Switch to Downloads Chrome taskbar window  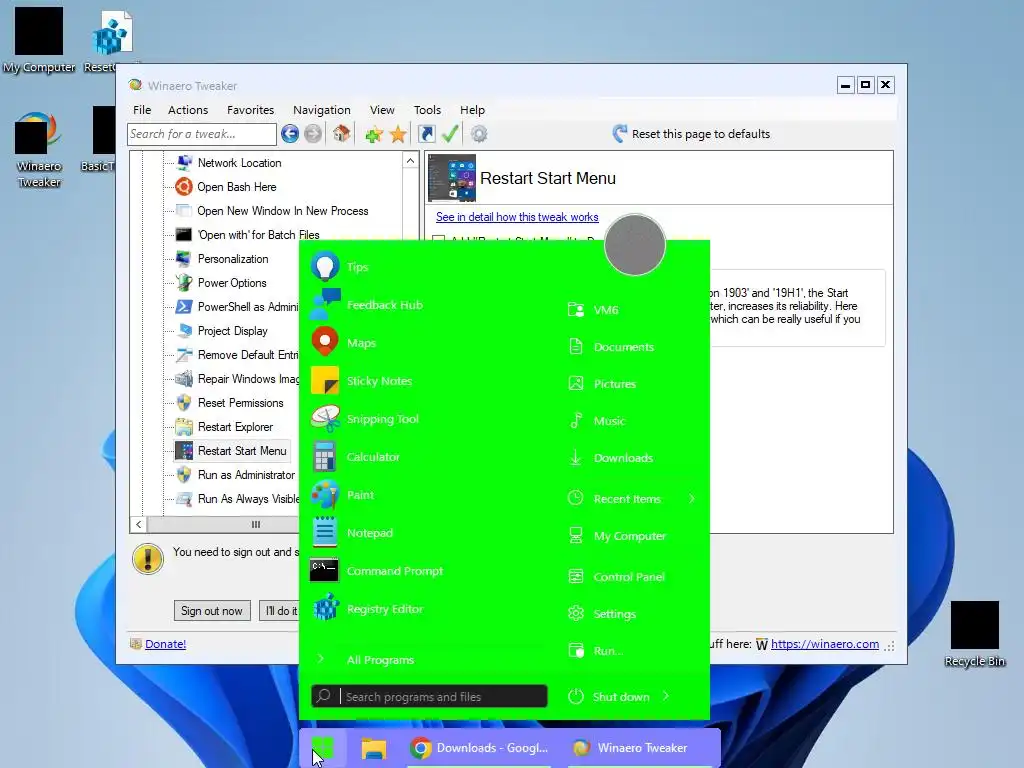point(479,748)
